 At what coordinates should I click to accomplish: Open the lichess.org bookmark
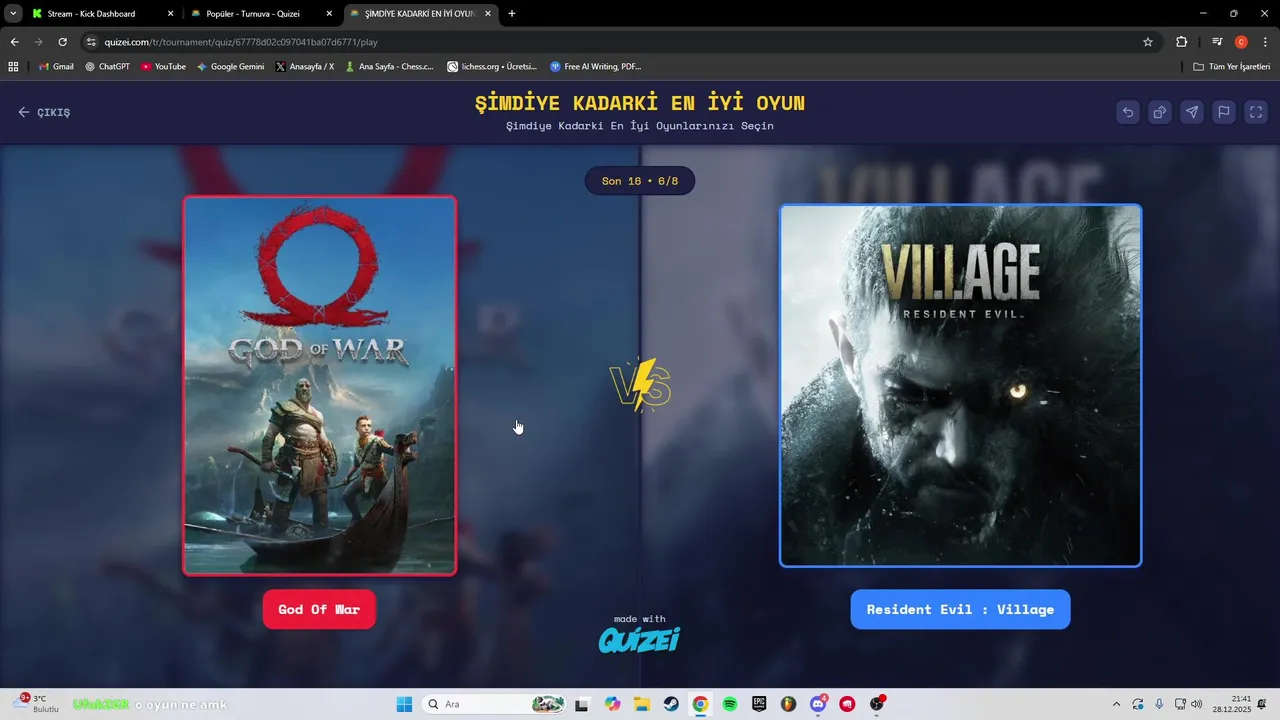click(492, 67)
